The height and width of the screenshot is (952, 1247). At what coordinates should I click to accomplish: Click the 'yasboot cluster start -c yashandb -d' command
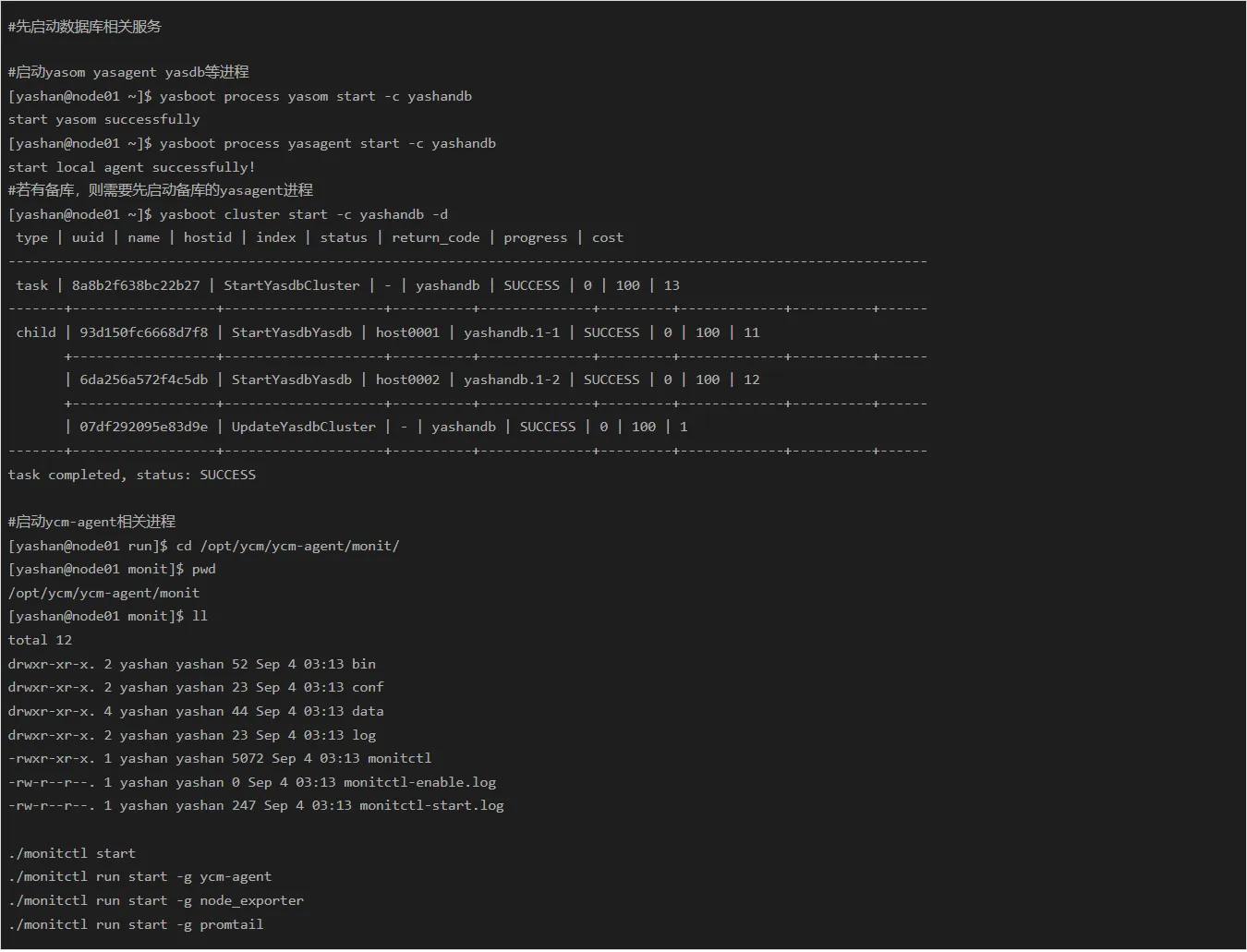[303, 214]
